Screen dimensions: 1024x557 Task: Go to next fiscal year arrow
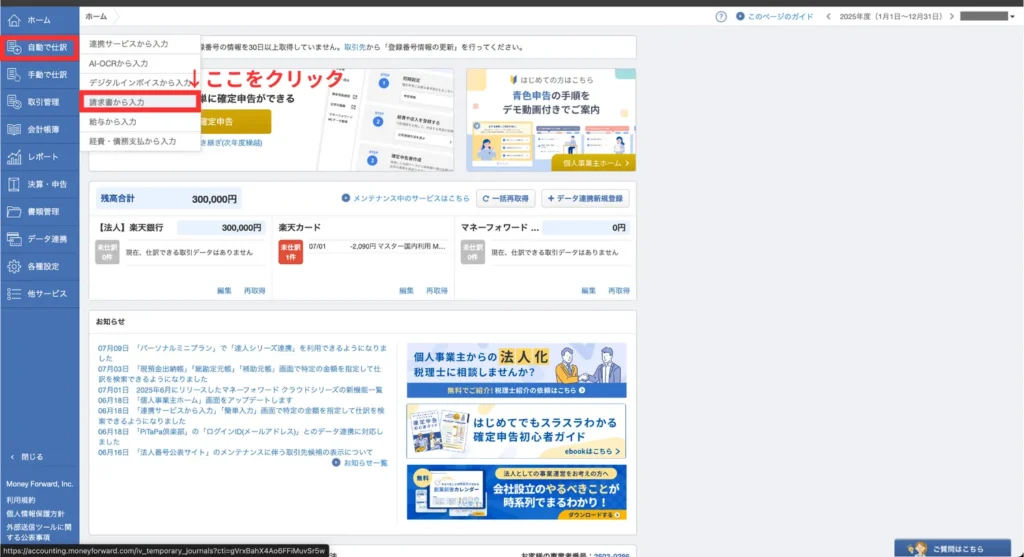tap(950, 17)
